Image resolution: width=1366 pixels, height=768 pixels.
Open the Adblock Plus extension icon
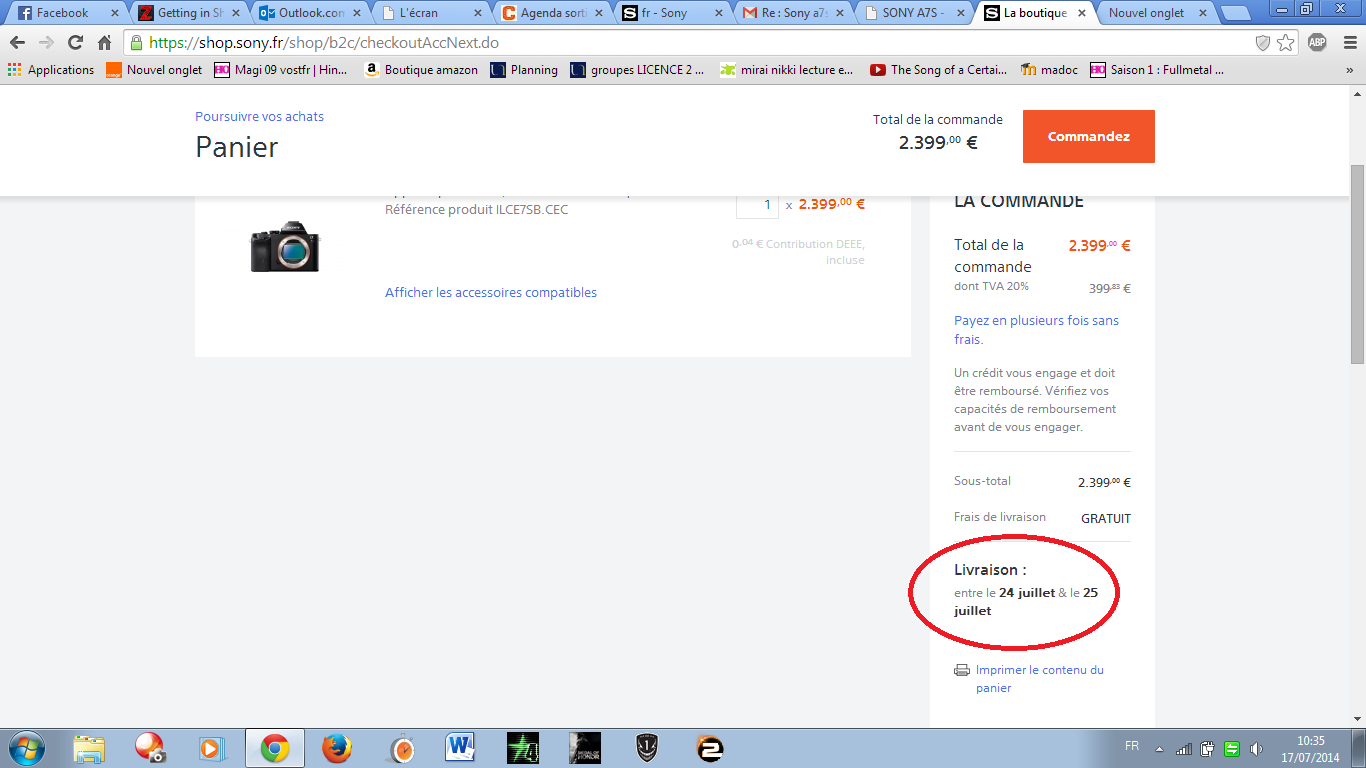point(1317,42)
